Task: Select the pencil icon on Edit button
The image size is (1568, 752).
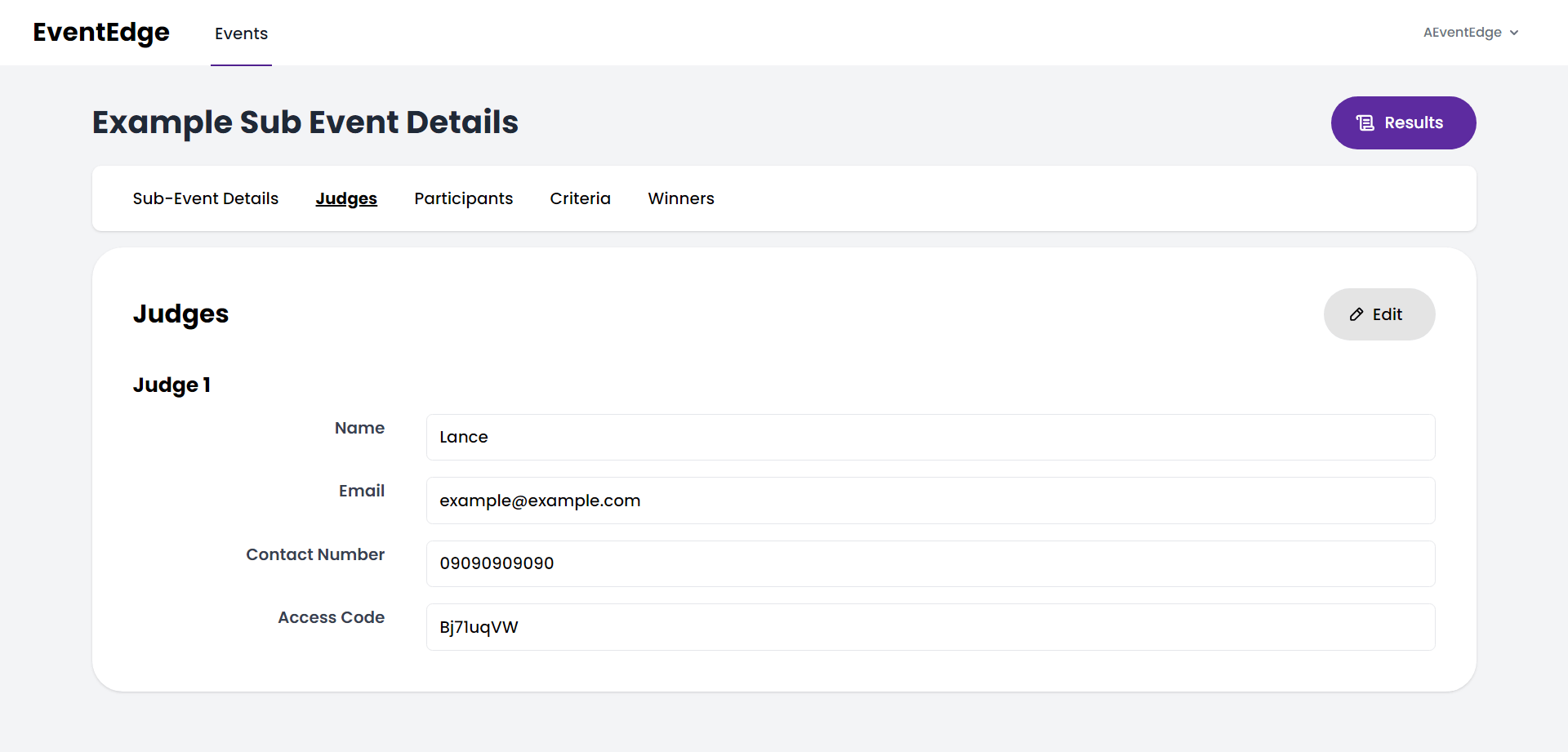Action: (x=1356, y=314)
